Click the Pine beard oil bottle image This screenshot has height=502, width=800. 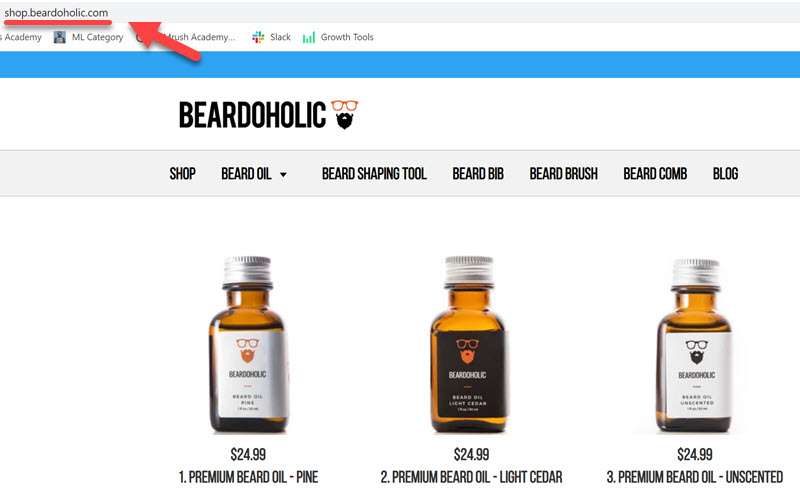coord(248,345)
